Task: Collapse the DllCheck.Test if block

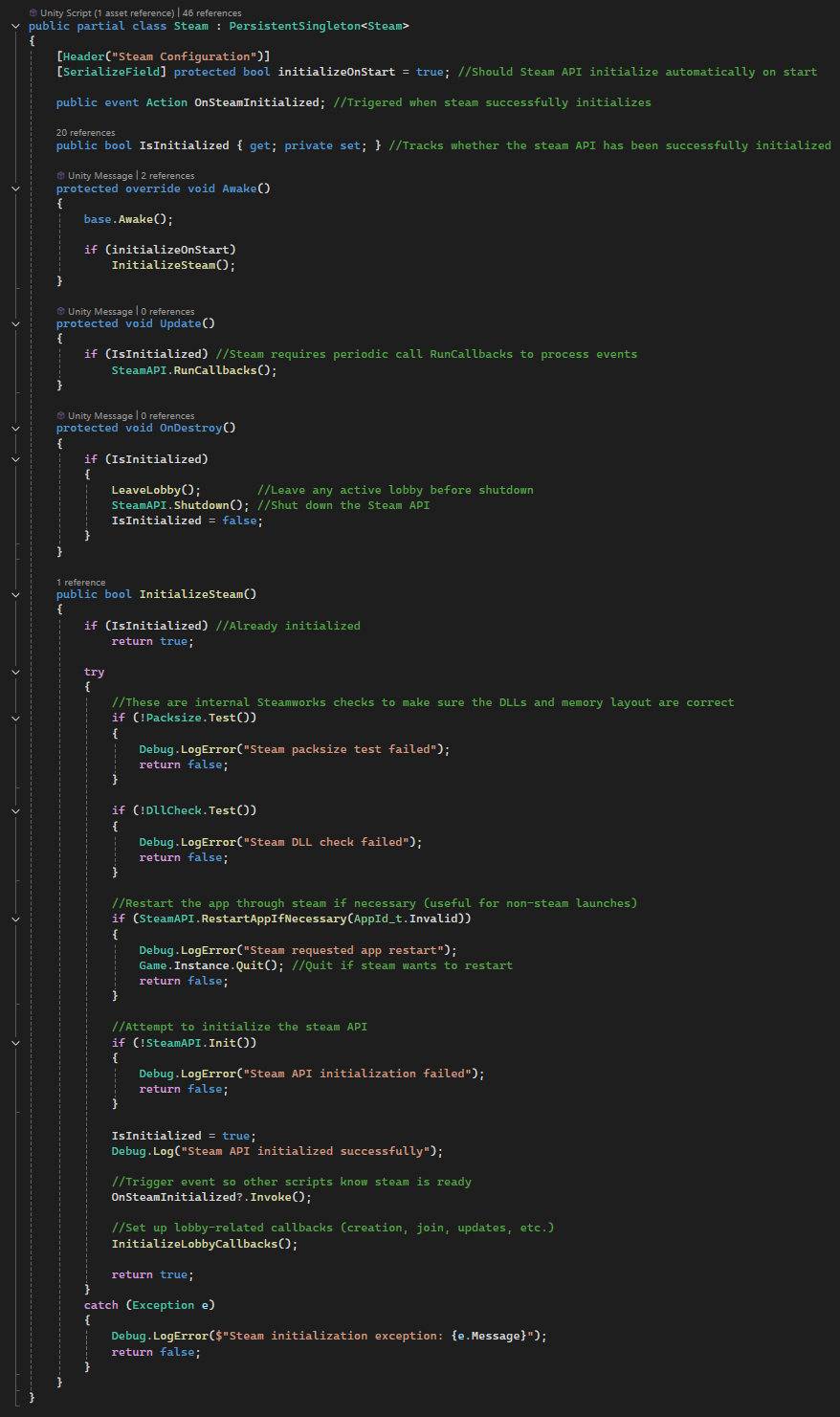Action: coord(14,809)
